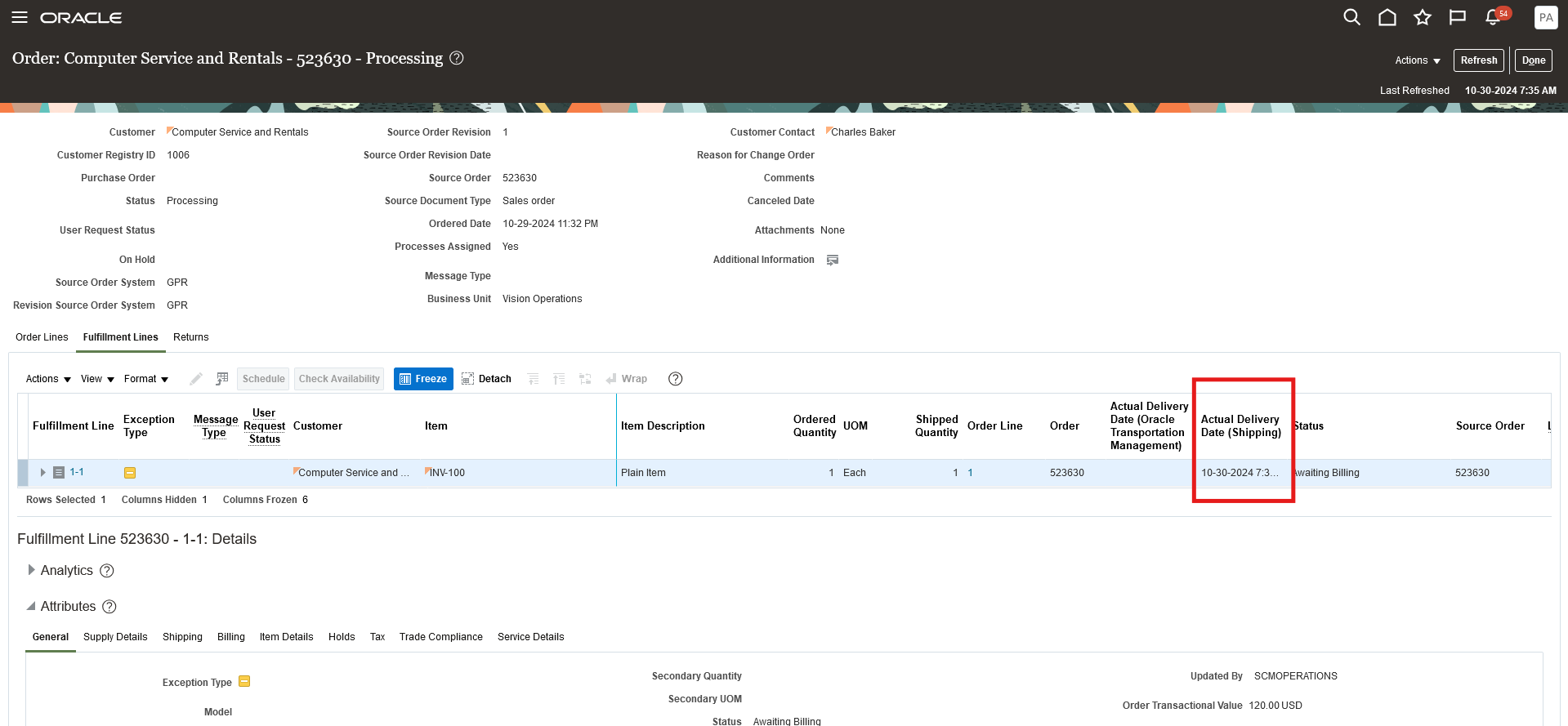
Task: Open the page-level Actions dropdown
Action: coord(1418,60)
